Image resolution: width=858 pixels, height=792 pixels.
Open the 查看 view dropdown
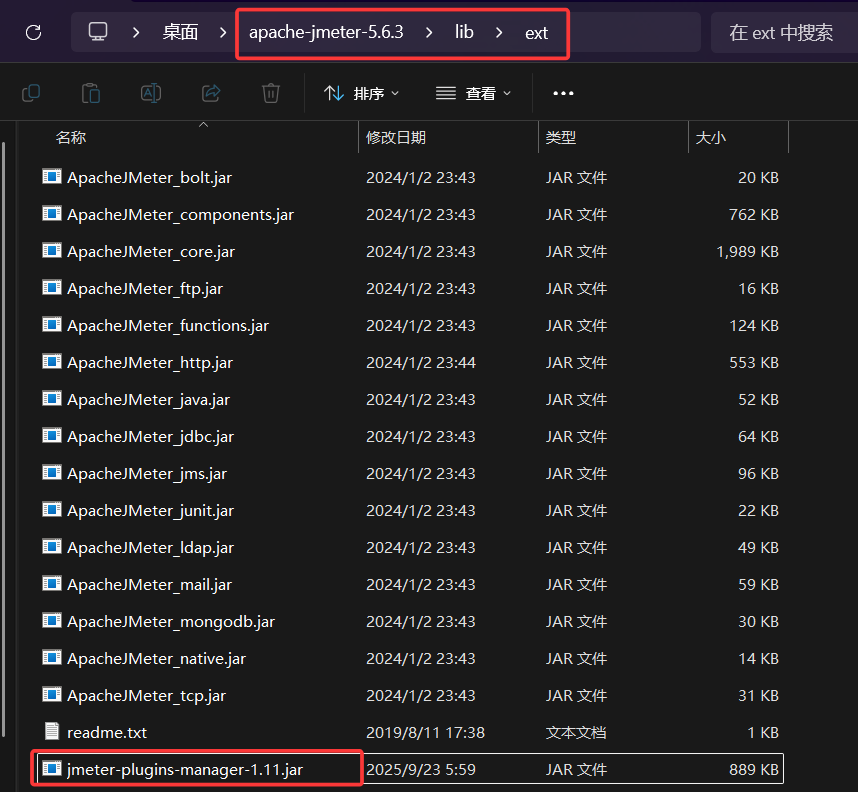[473, 94]
